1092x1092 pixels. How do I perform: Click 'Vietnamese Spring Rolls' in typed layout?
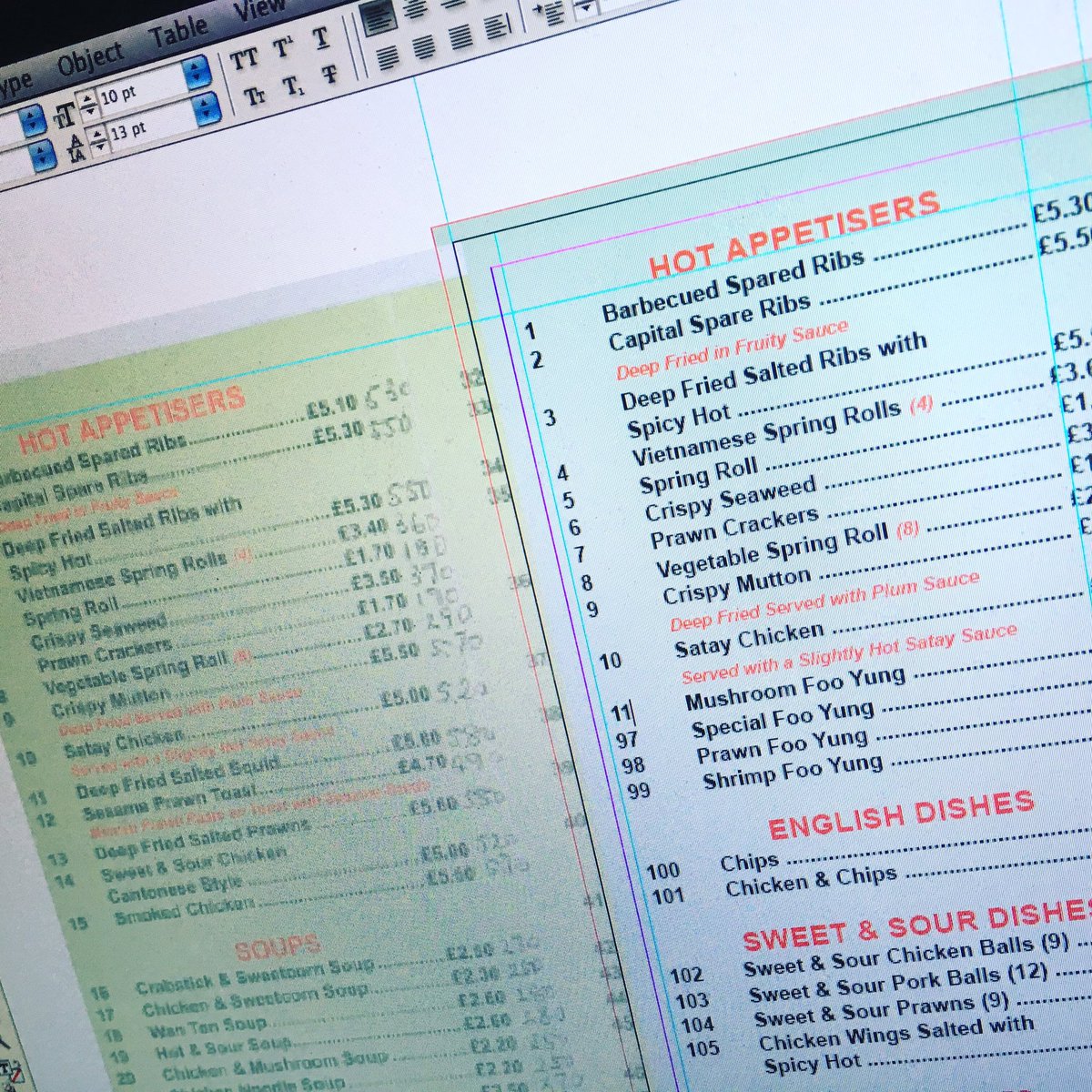[x=766, y=432]
